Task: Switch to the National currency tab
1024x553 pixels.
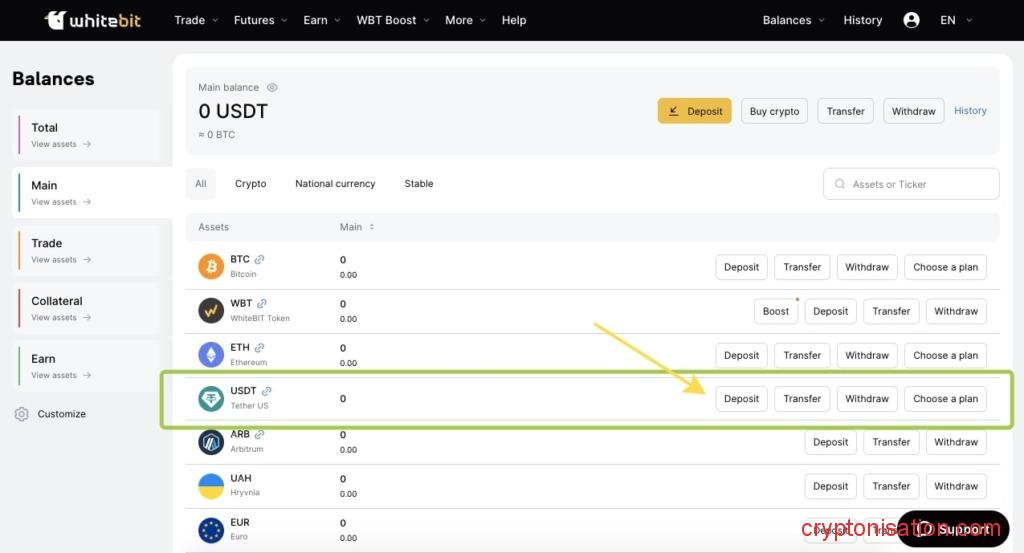Action: pyautogui.click(x=335, y=184)
